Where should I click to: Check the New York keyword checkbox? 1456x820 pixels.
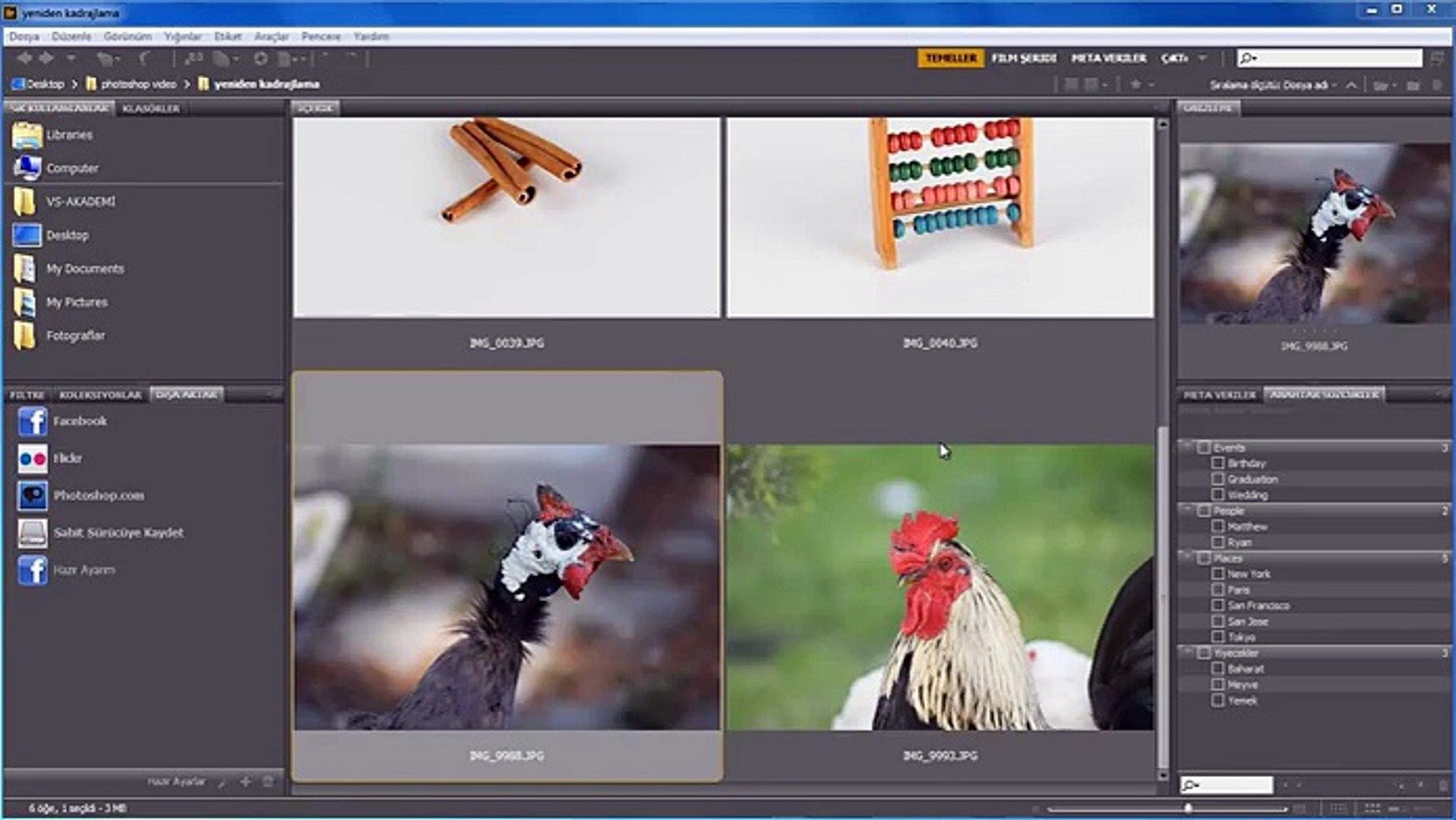tap(1218, 574)
